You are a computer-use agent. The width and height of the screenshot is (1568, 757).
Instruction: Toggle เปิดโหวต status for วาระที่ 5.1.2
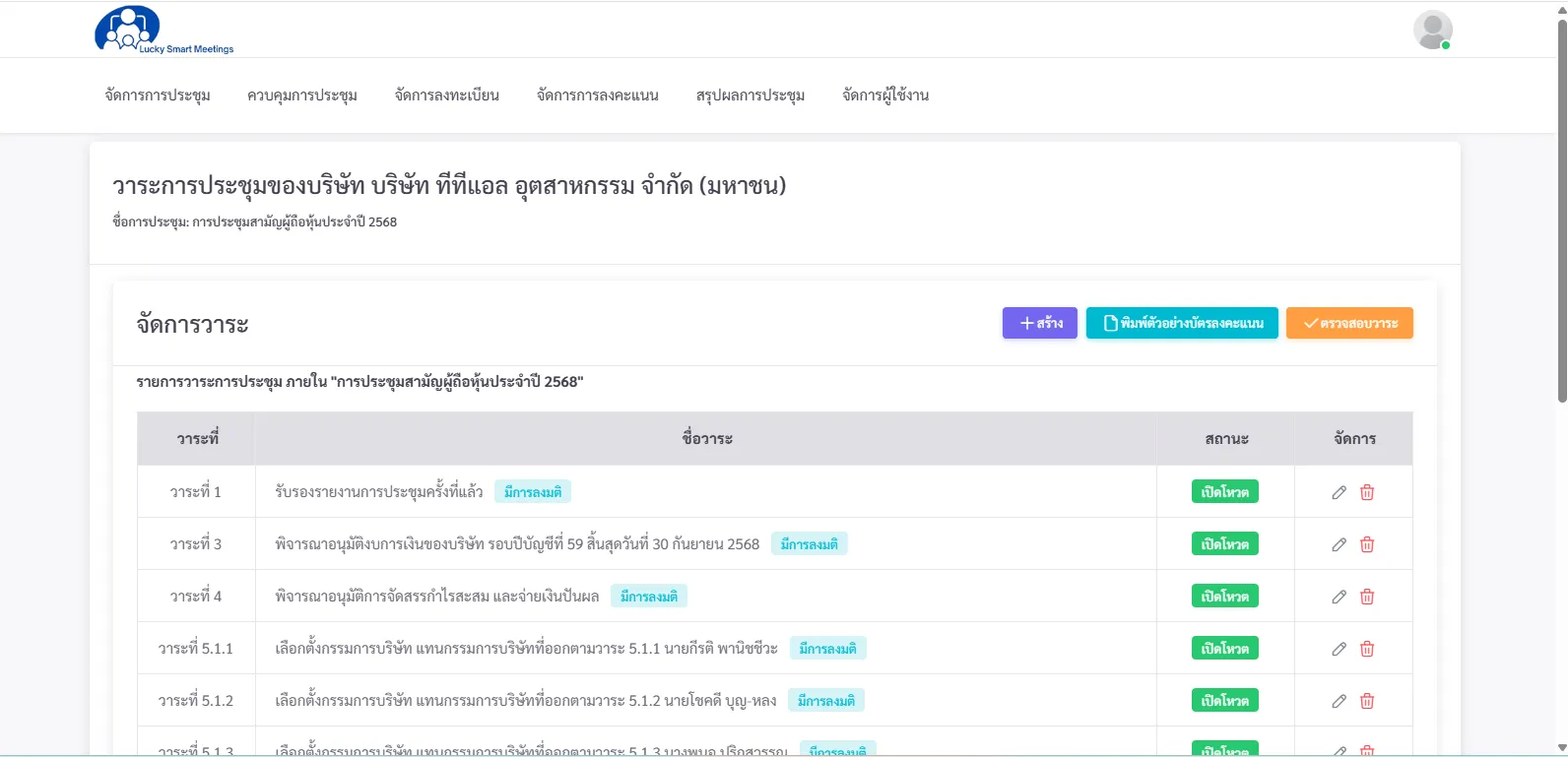point(1224,701)
